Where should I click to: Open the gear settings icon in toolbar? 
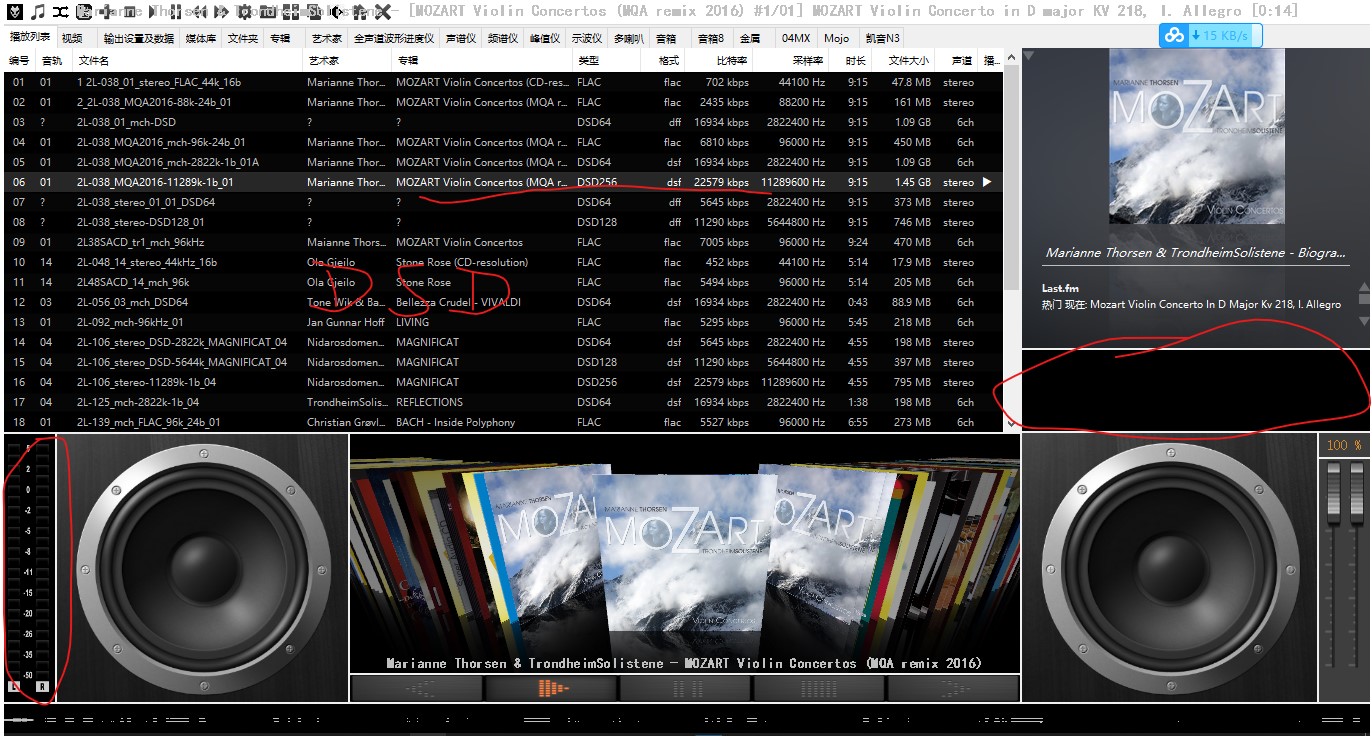click(244, 12)
